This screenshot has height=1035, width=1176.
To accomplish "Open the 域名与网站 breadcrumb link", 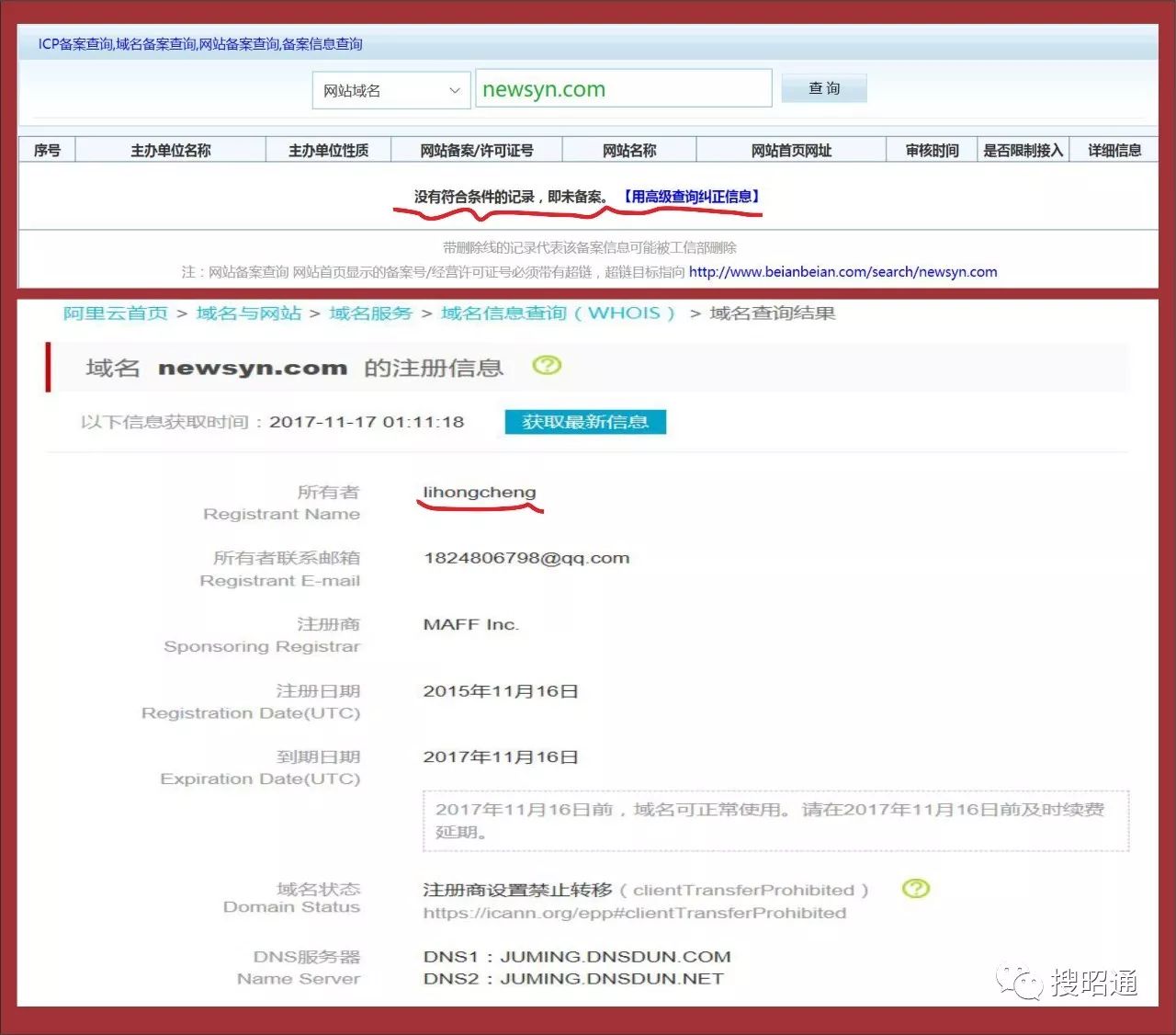I will (249, 313).
